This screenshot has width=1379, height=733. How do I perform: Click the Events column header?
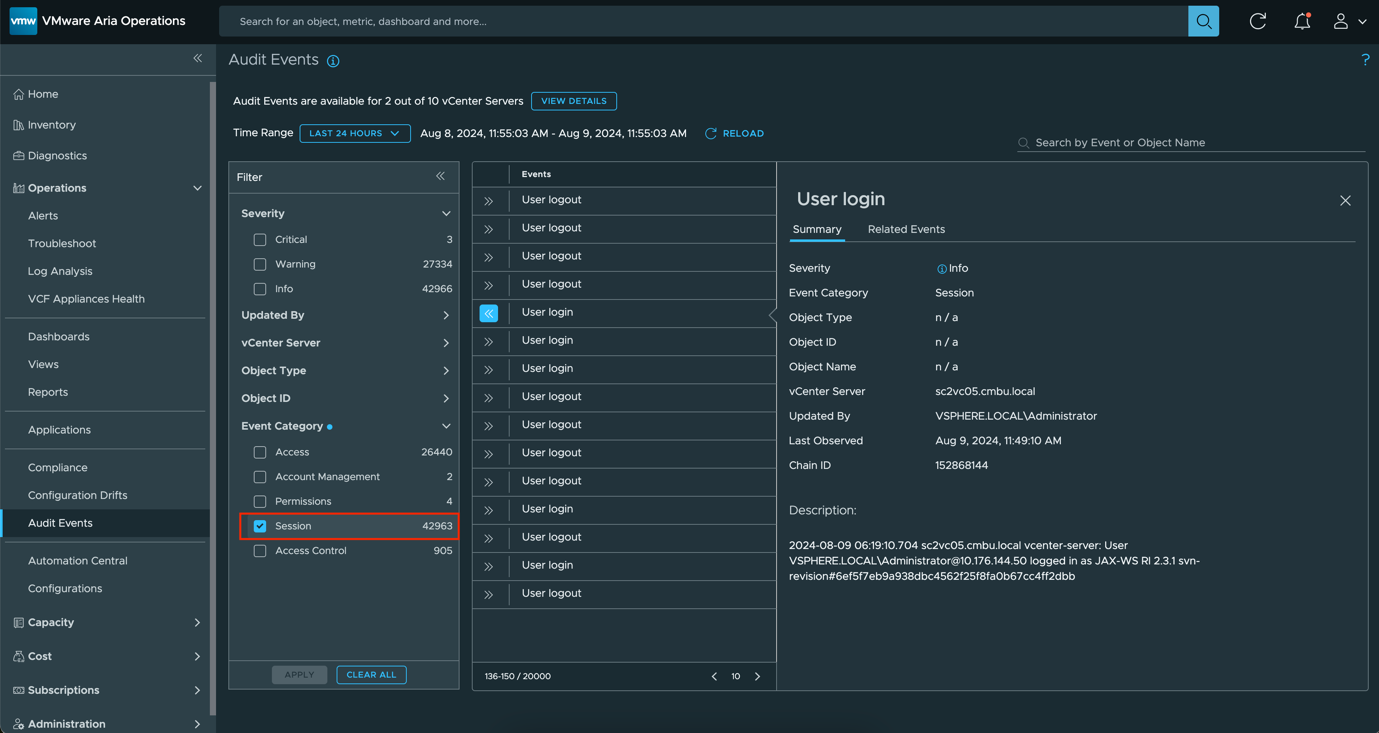click(x=536, y=174)
